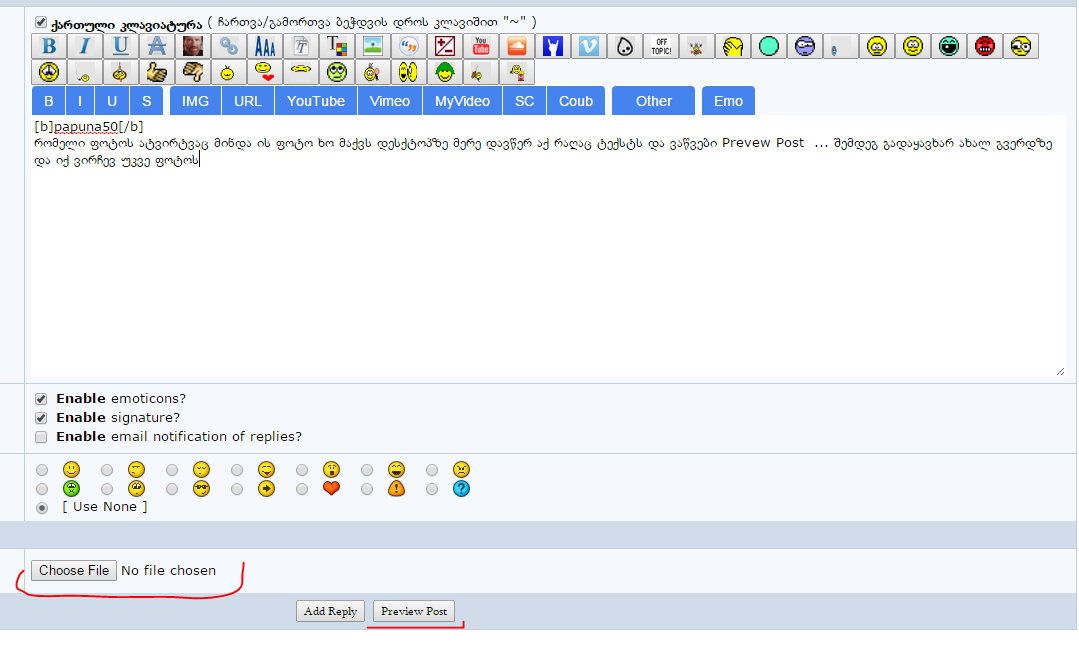
Task: Click the large underline U toolbar icon
Action: coord(121,46)
